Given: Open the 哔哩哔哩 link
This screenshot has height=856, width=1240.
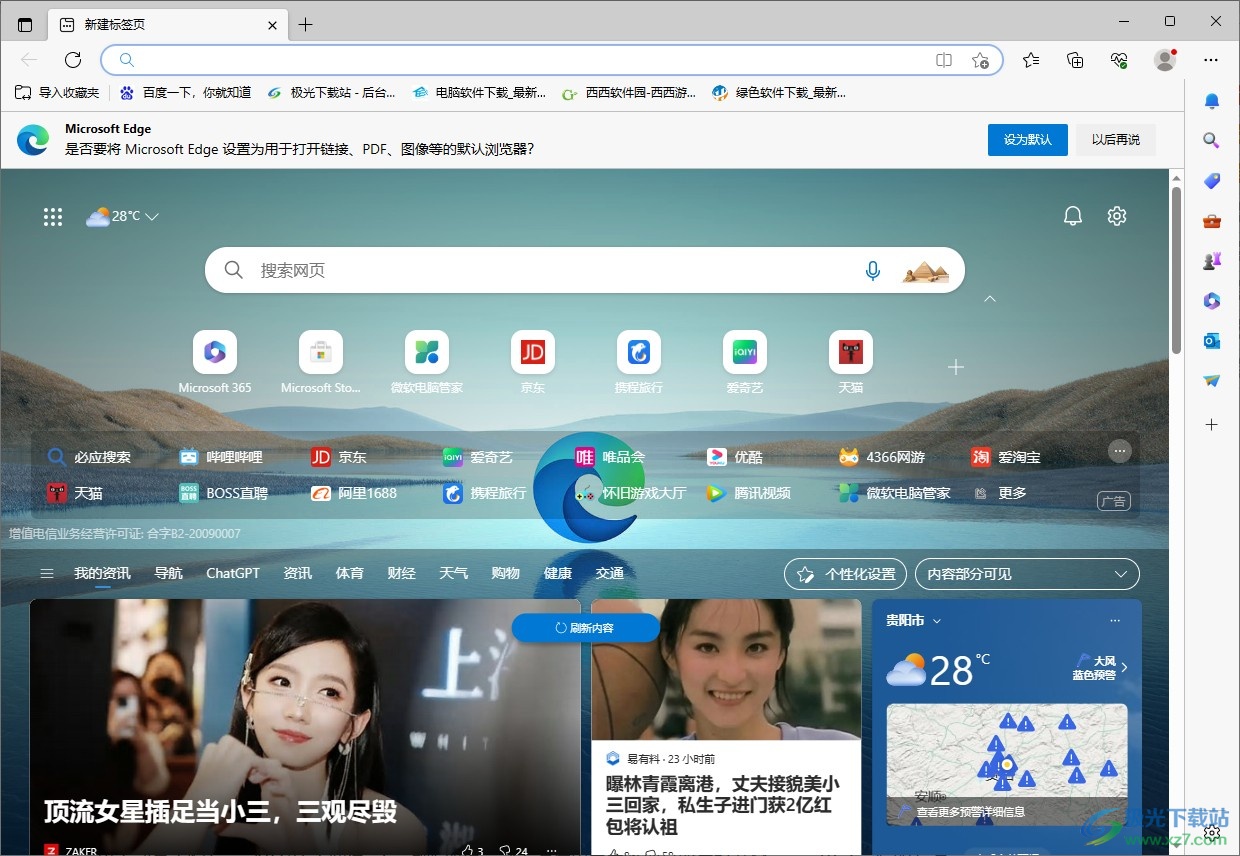Looking at the screenshot, I should coord(221,457).
